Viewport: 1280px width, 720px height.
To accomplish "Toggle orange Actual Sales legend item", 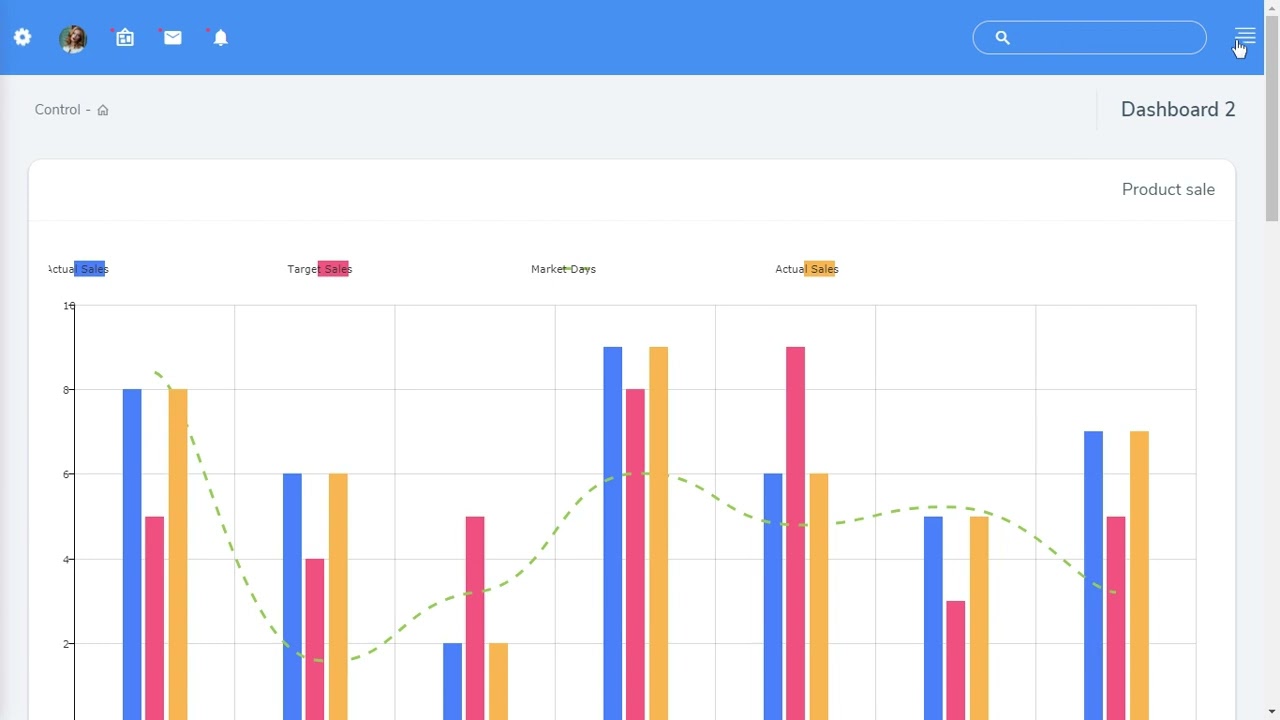I will pyautogui.click(x=806, y=269).
